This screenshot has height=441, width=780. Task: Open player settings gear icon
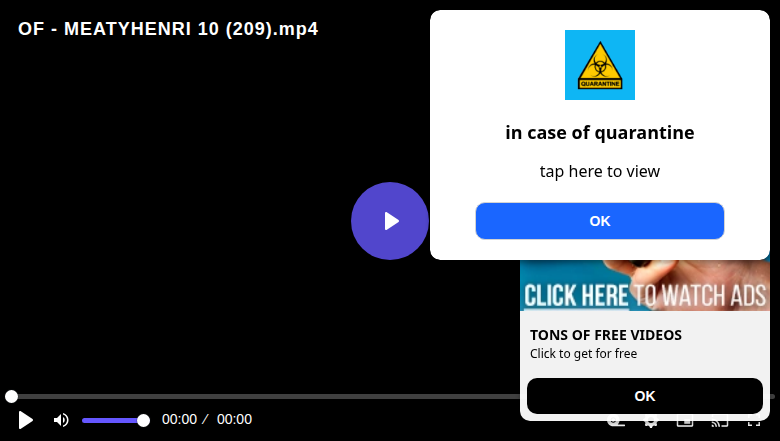[x=650, y=424]
